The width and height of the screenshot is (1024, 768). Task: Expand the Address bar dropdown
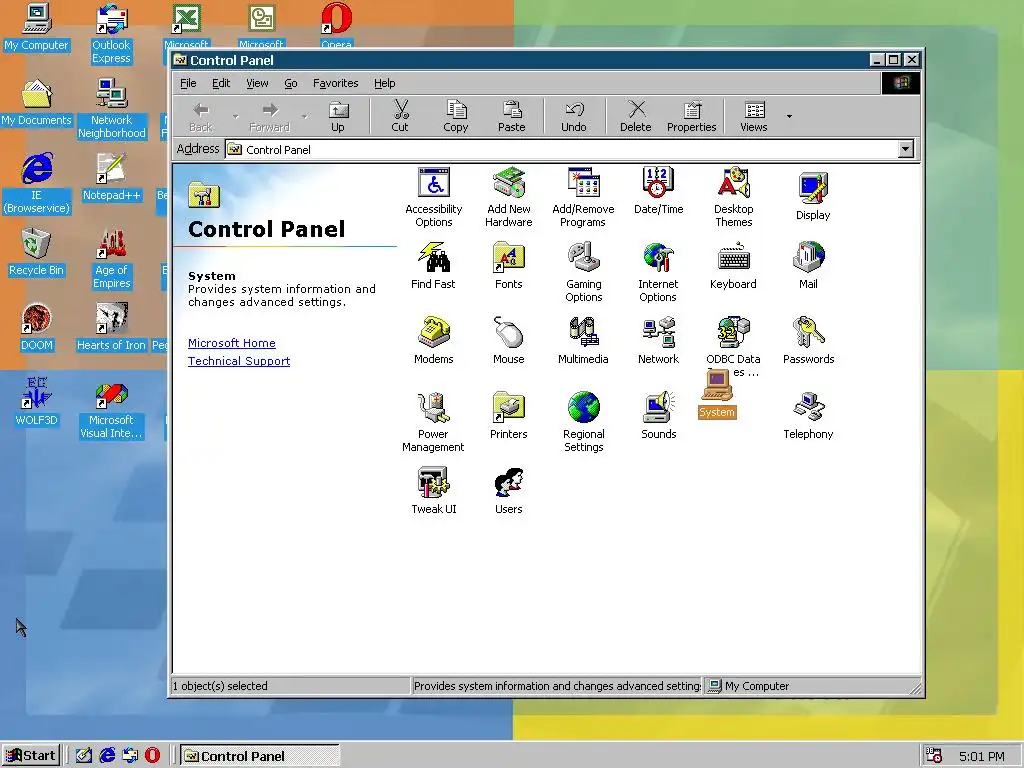(x=905, y=150)
